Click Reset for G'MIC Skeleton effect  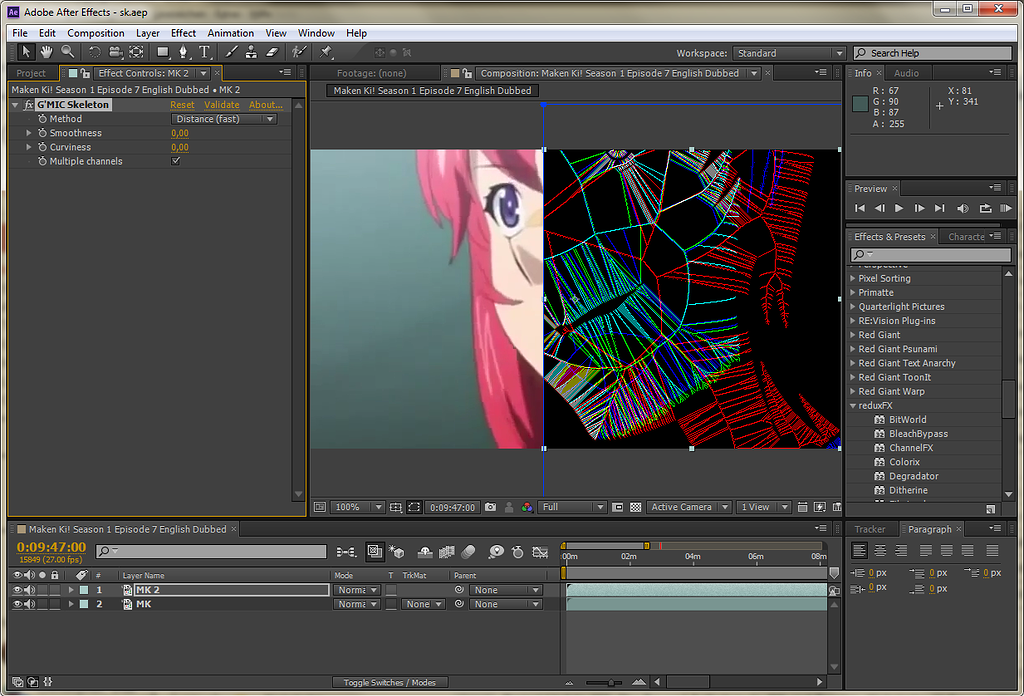182,105
